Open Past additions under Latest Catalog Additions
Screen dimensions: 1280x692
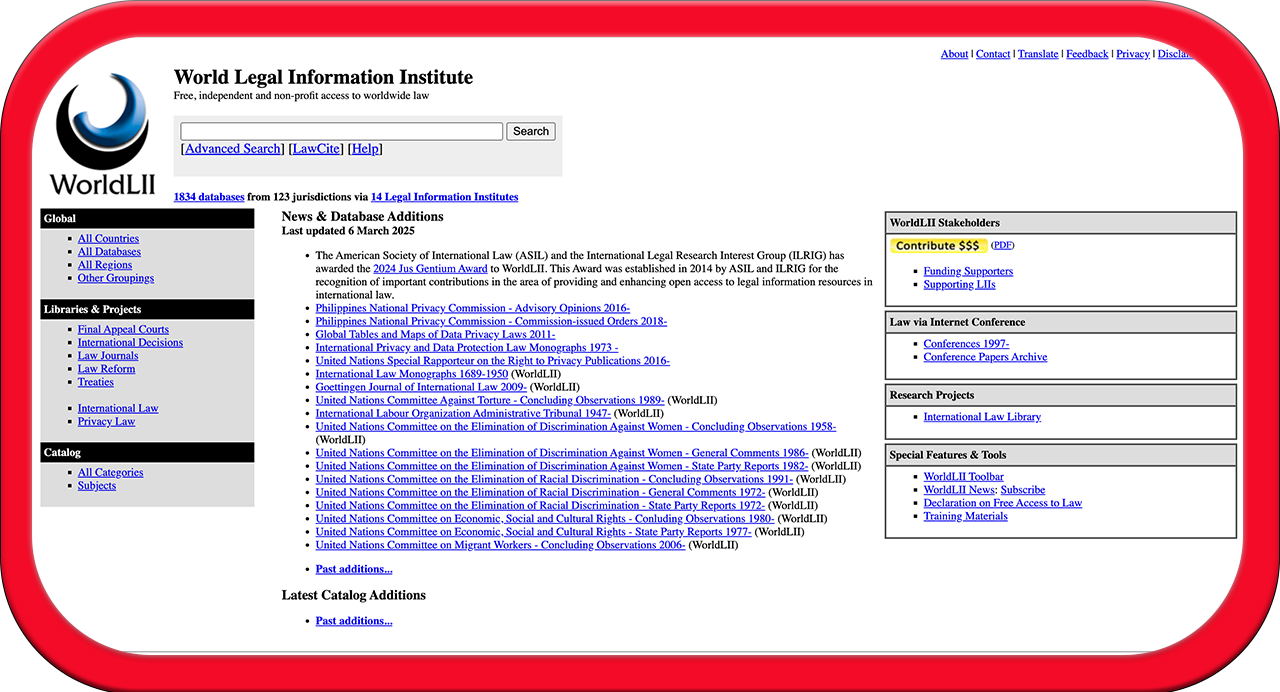354,621
